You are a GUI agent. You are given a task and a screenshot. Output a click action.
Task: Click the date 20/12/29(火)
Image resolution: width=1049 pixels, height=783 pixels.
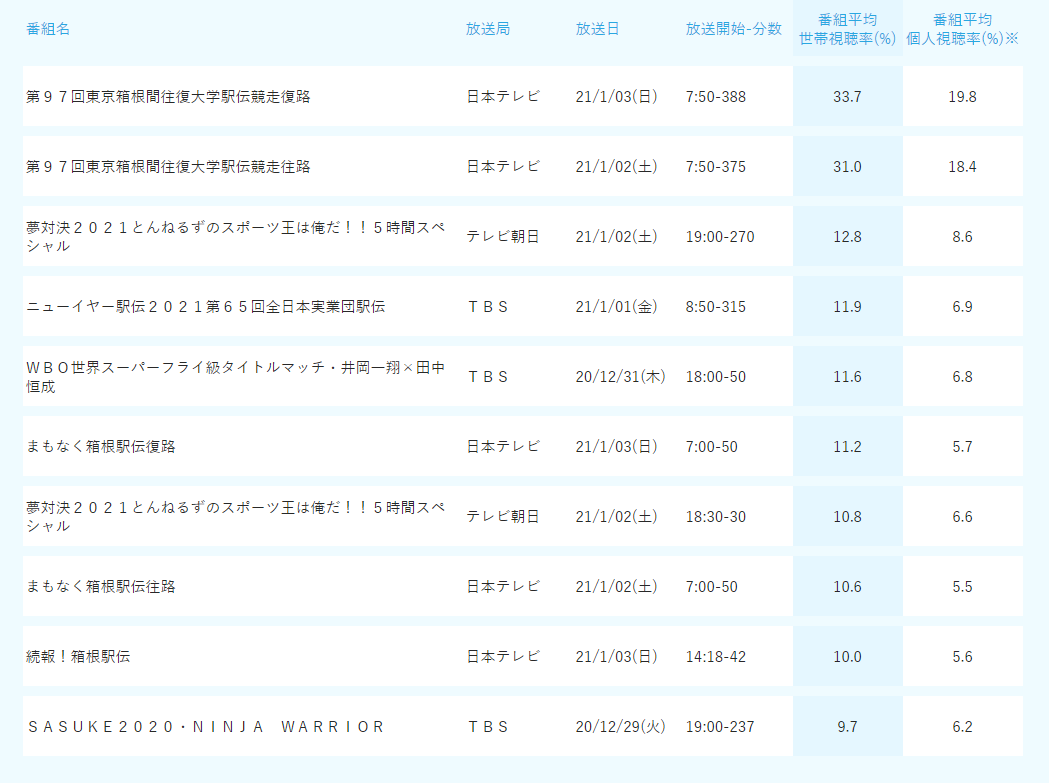620,727
